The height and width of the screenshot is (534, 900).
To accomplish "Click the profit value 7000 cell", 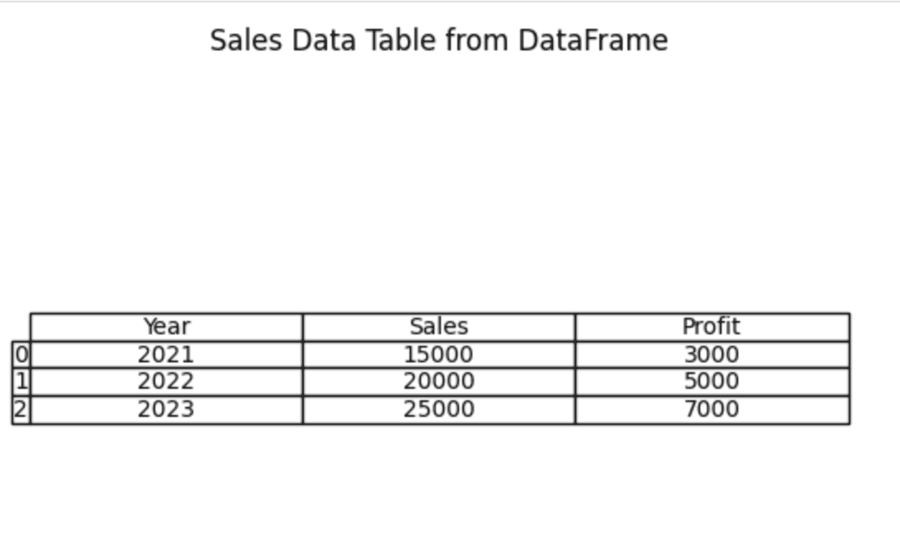I will coord(711,410).
